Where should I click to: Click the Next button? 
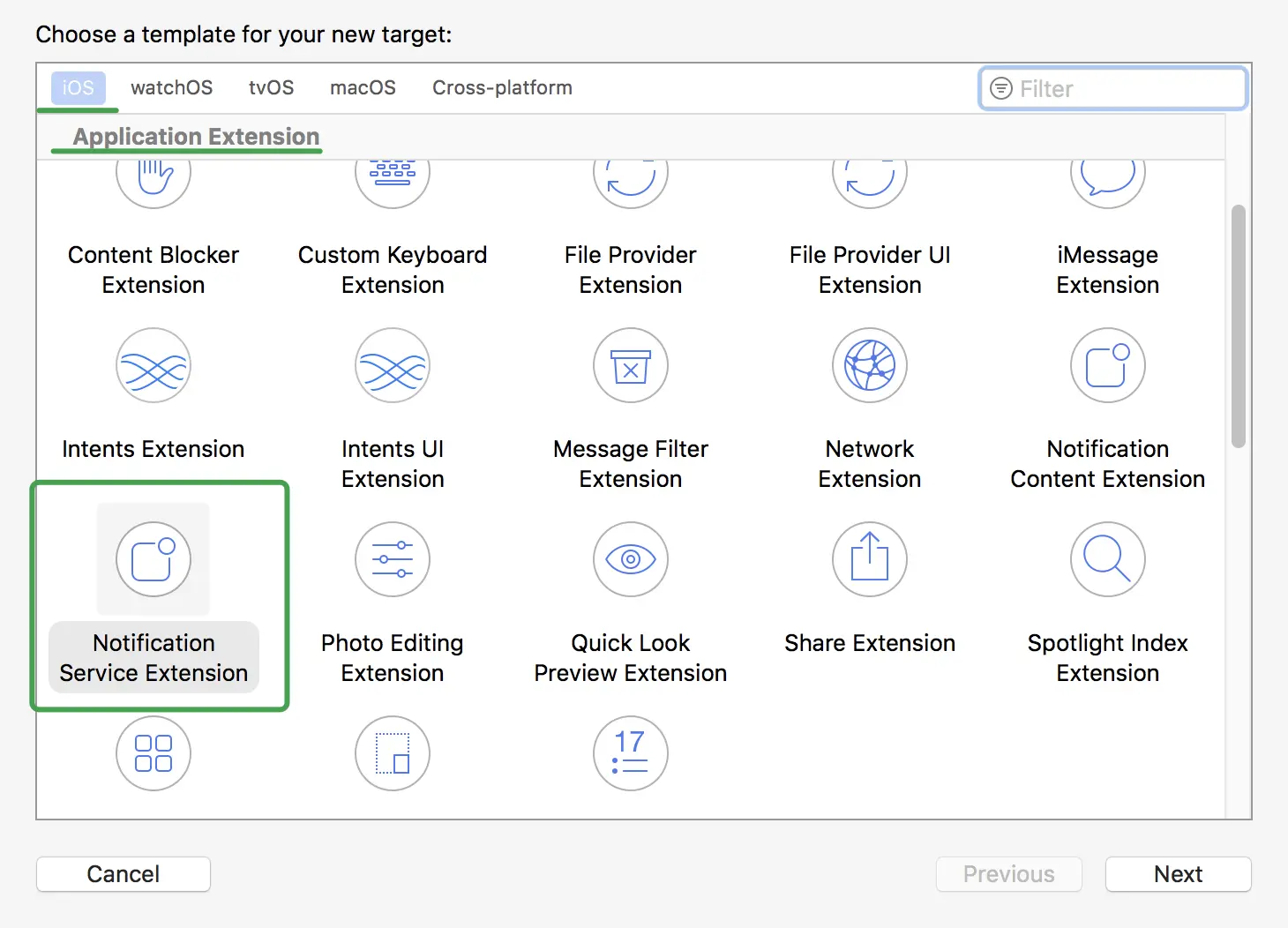(1179, 874)
